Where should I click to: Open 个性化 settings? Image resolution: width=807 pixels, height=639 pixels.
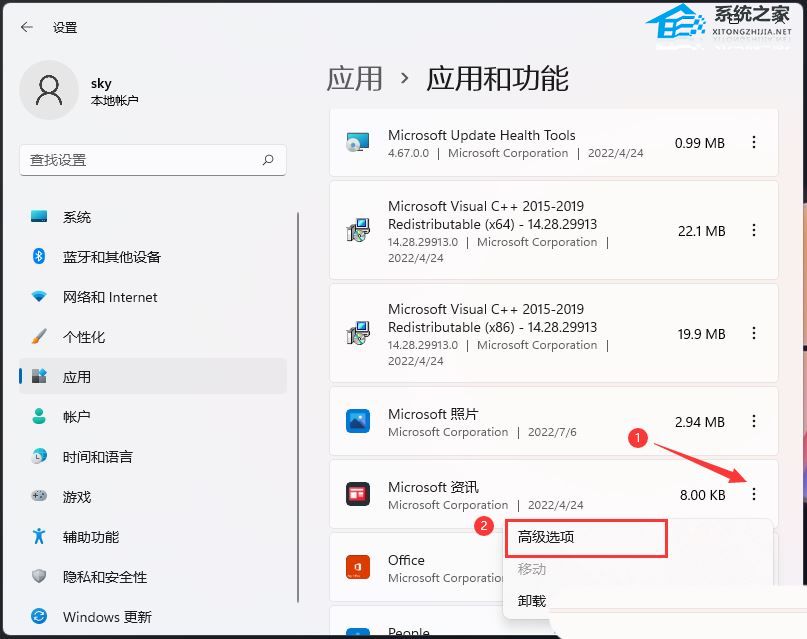pyautogui.click(x=153, y=336)
